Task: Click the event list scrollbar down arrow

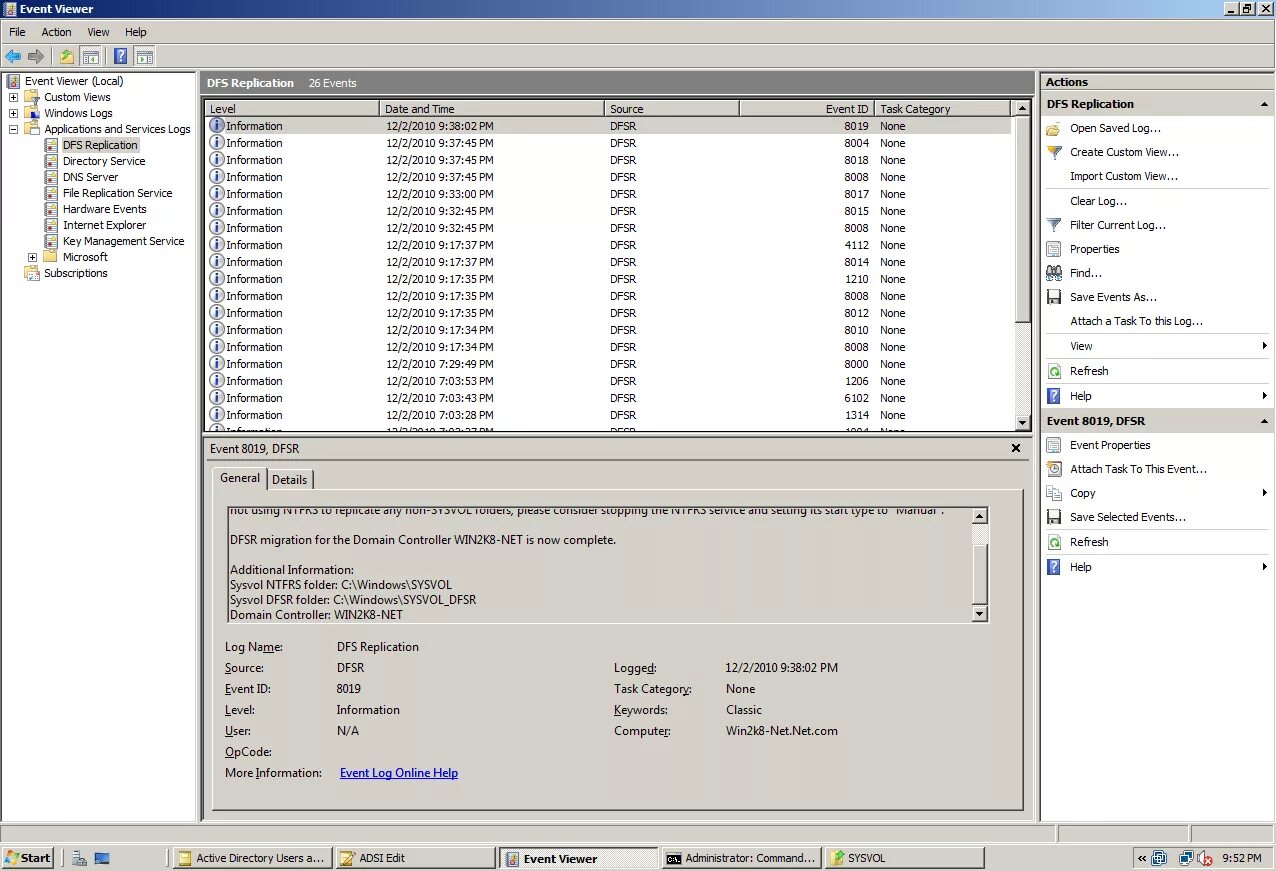Action: coord(1023,424)
